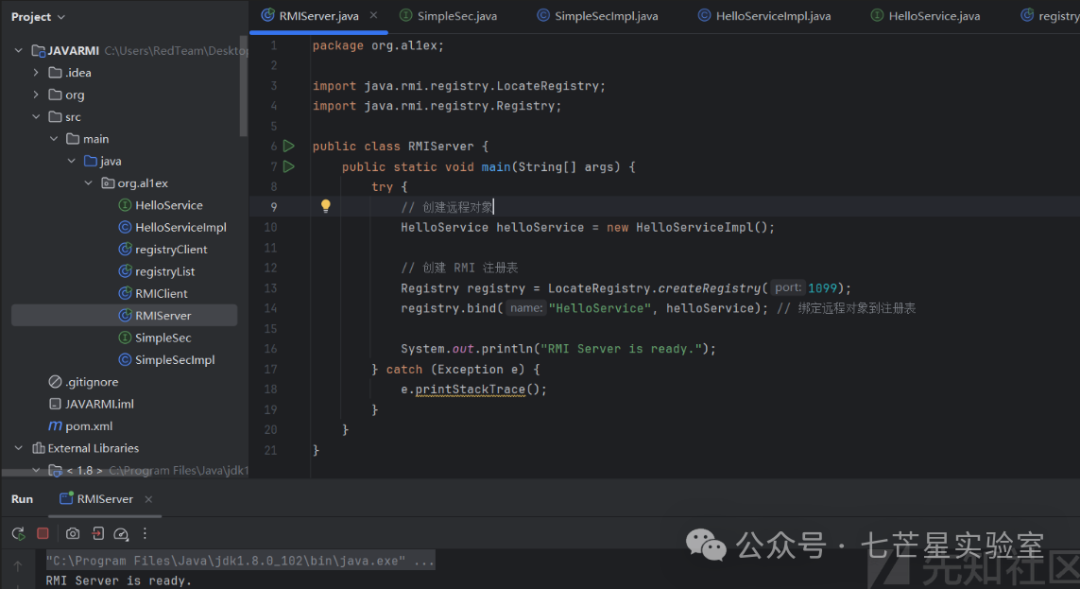Click the profiler gauge icon in Run toolbar
1080x589 pixels.
(x=121, y=533)
